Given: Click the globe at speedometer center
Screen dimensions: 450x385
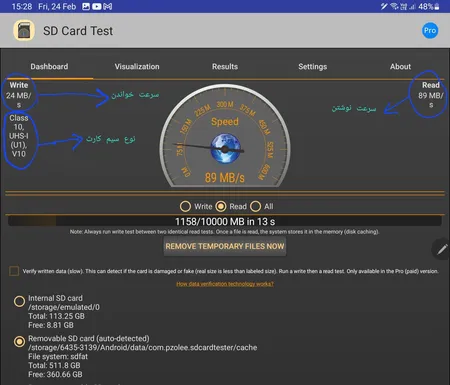Looking at the screenshot, I should pyautogui.click(x=225, y=148).
